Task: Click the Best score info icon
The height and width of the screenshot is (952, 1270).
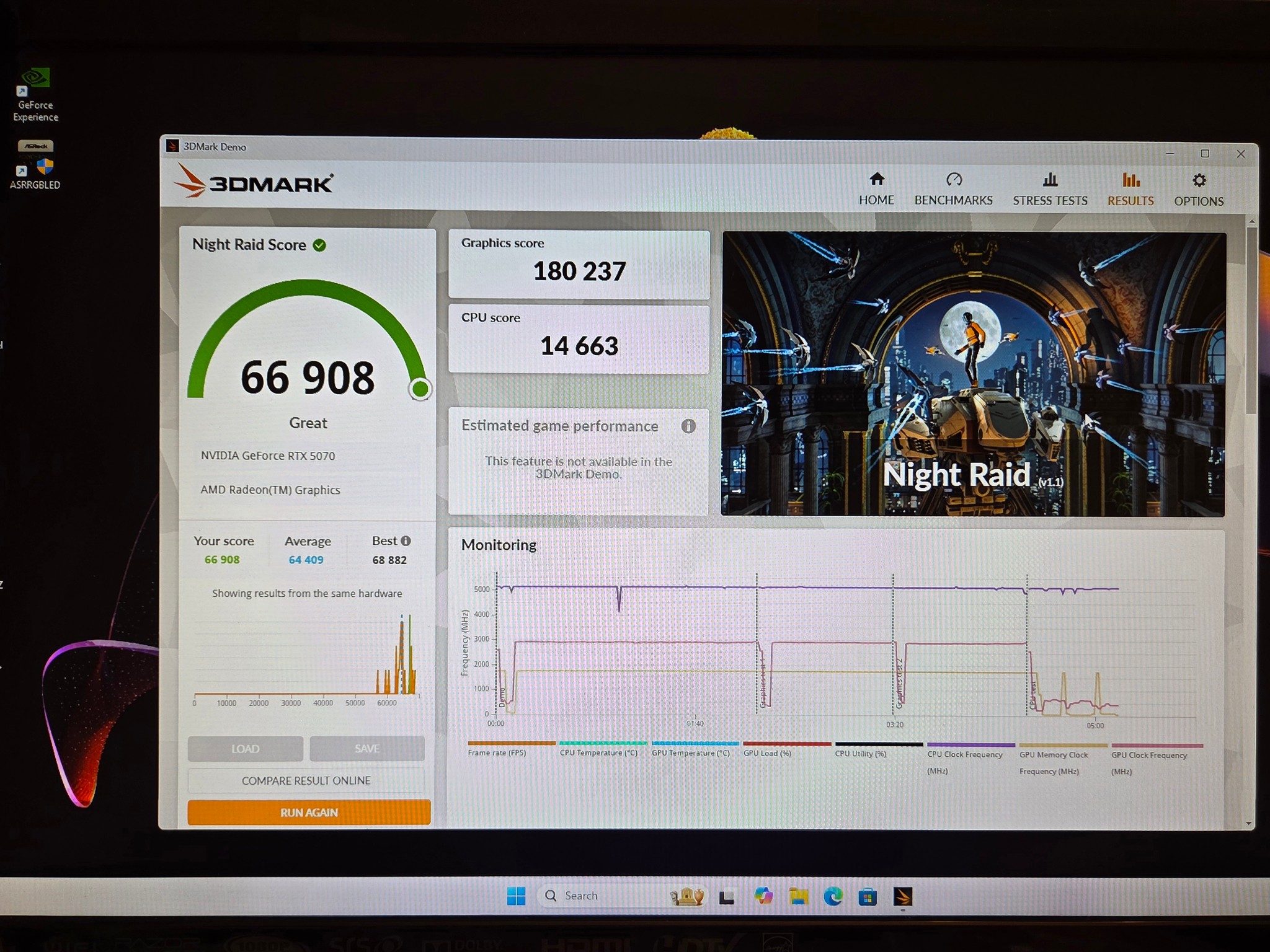Action: (406, 541)
